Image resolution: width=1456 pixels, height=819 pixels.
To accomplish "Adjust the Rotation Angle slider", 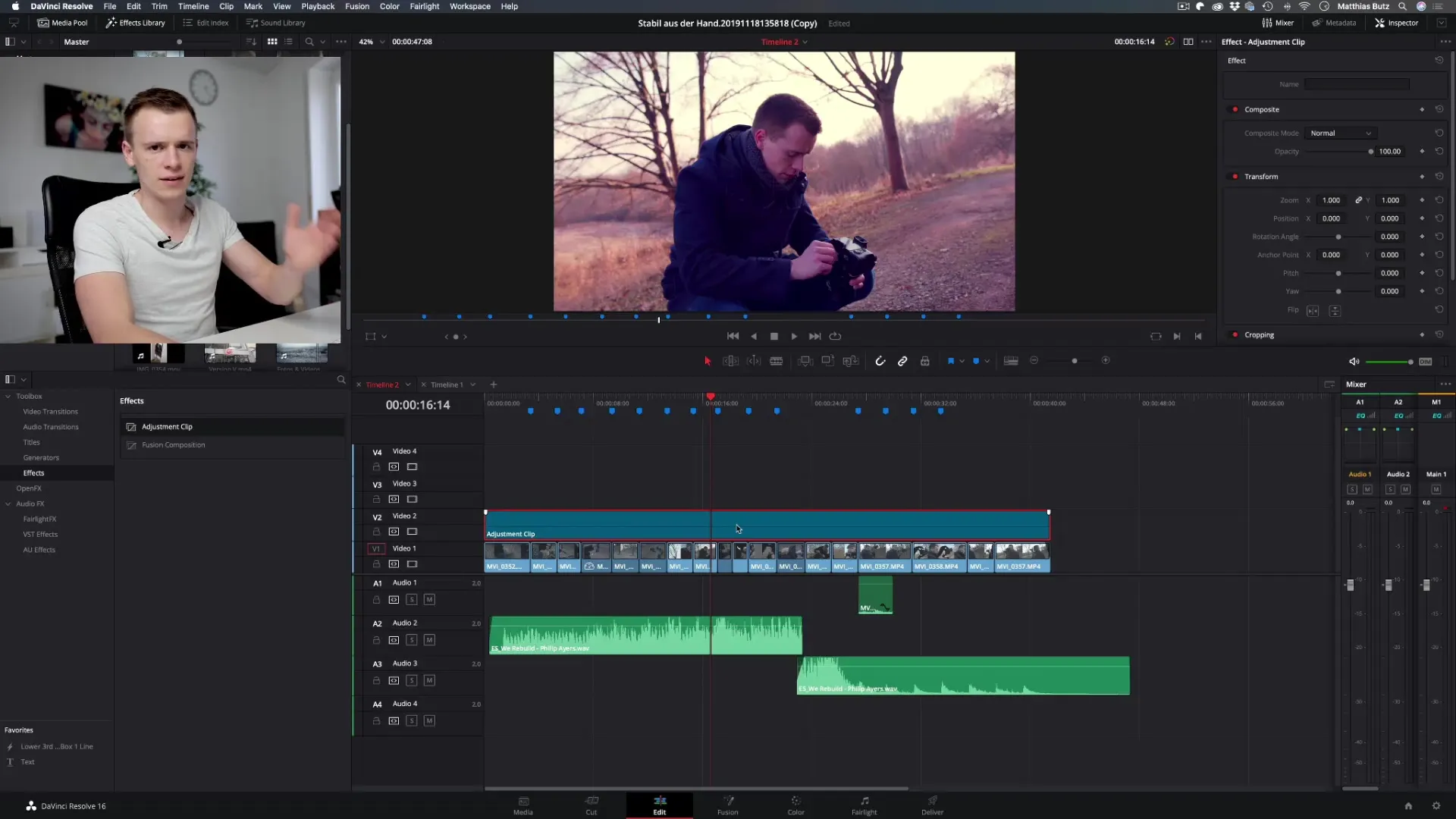I will click(1338, 237).
